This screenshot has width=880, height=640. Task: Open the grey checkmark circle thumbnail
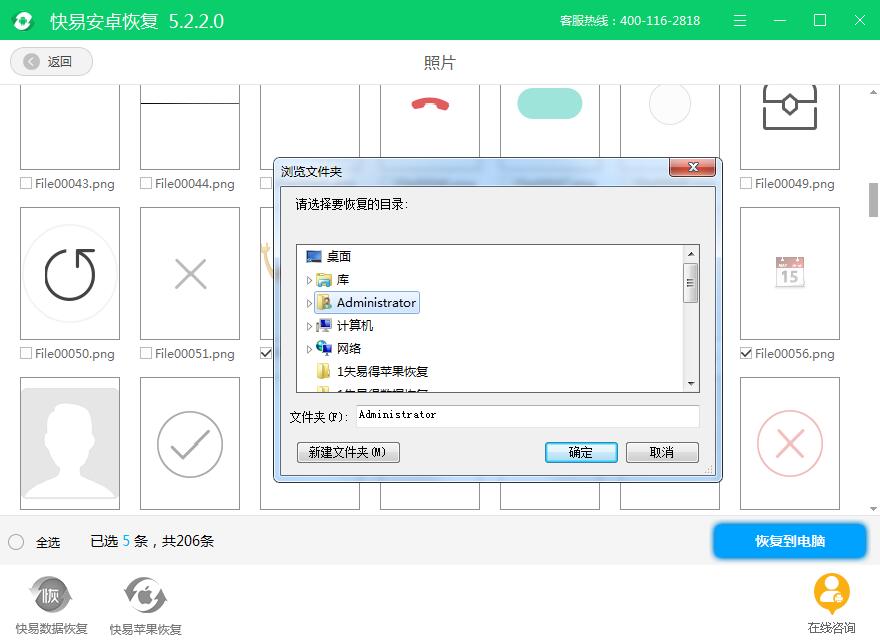[x=190, y=444]
